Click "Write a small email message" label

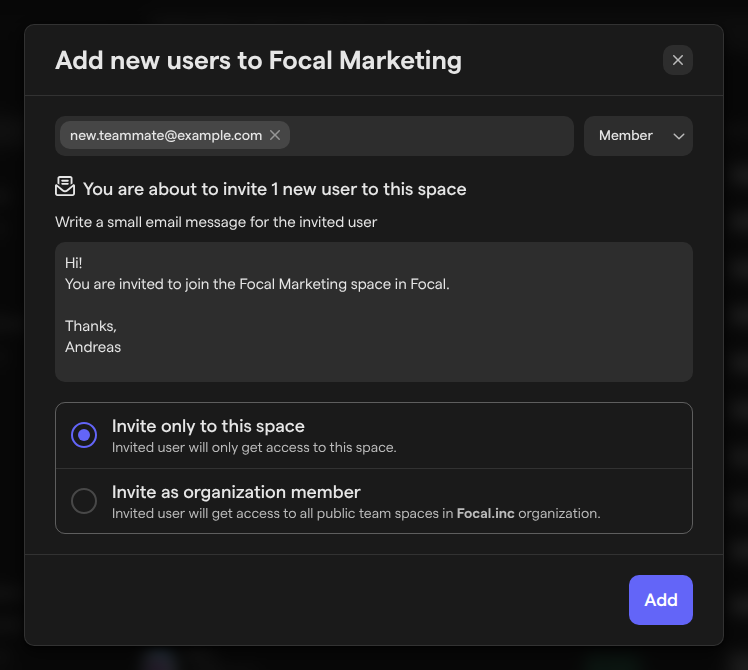(x=216, y=222)
